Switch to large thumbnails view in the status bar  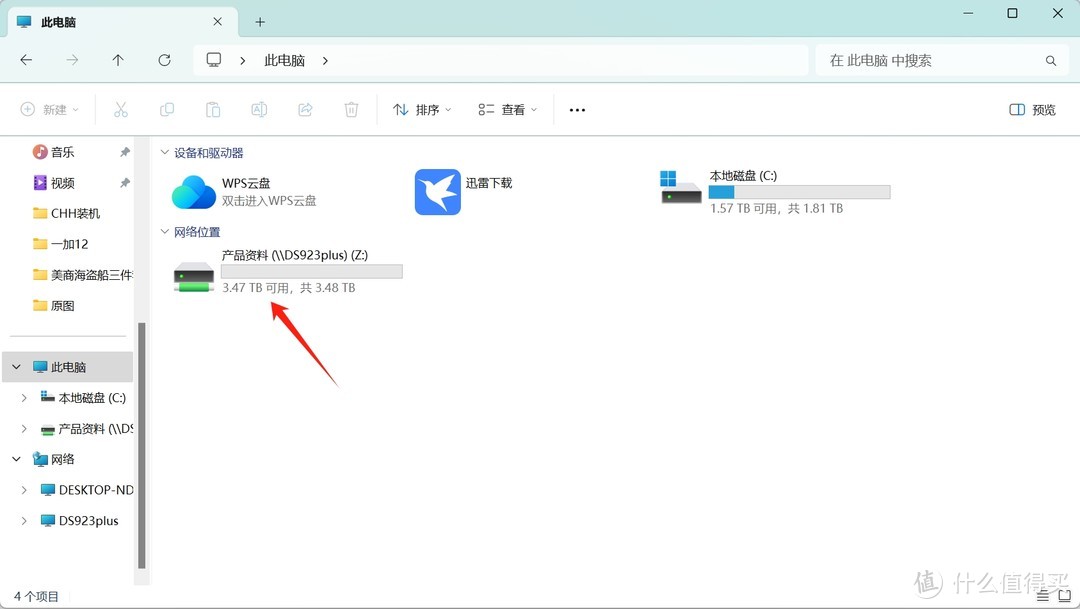point(1063,595)
